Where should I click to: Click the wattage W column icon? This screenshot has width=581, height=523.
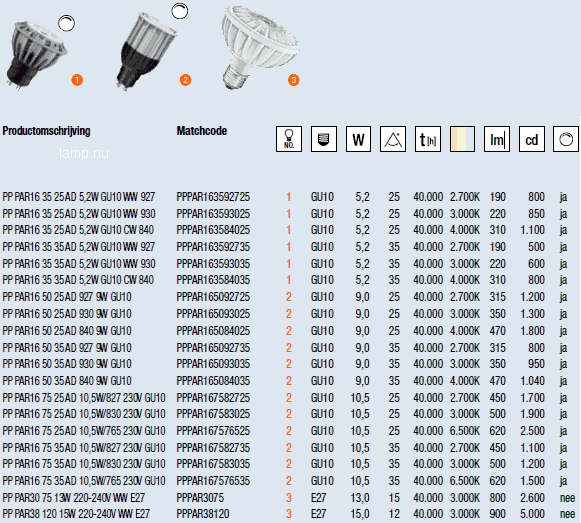pyautogui.click(x=358, y=139)
